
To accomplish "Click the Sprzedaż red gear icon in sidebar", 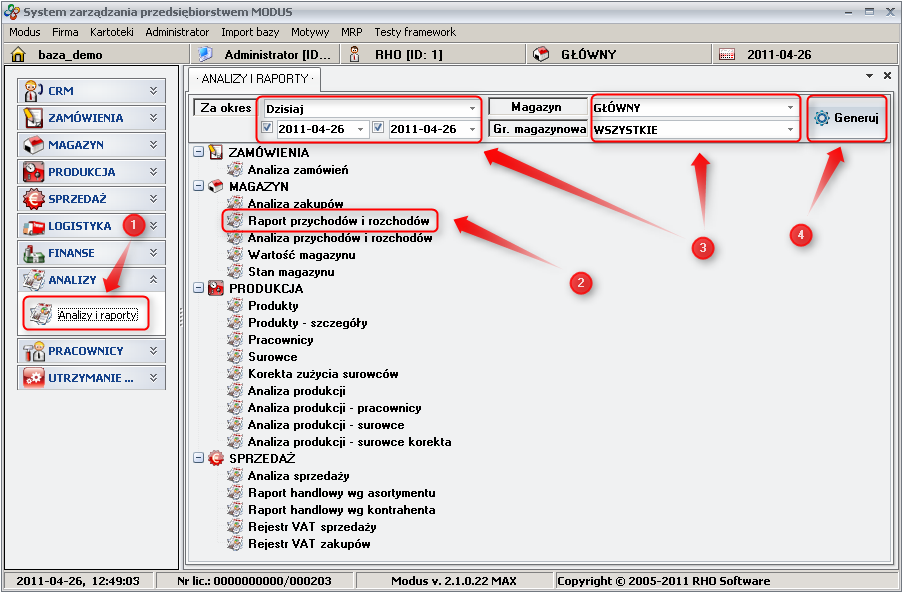I will tap(33, 199).
